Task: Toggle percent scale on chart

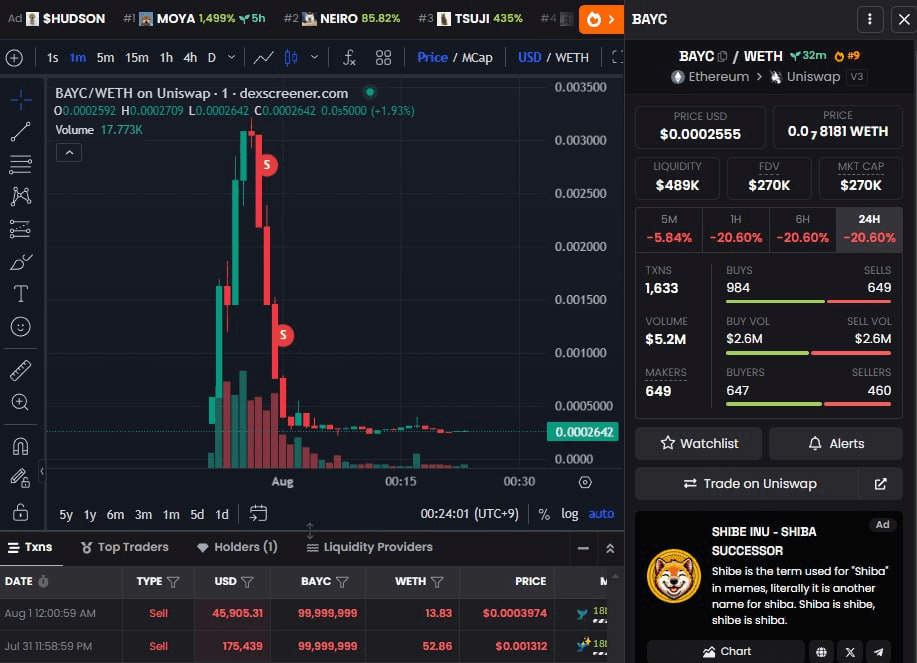Action: pyautogui.click(x=544, y=514)
